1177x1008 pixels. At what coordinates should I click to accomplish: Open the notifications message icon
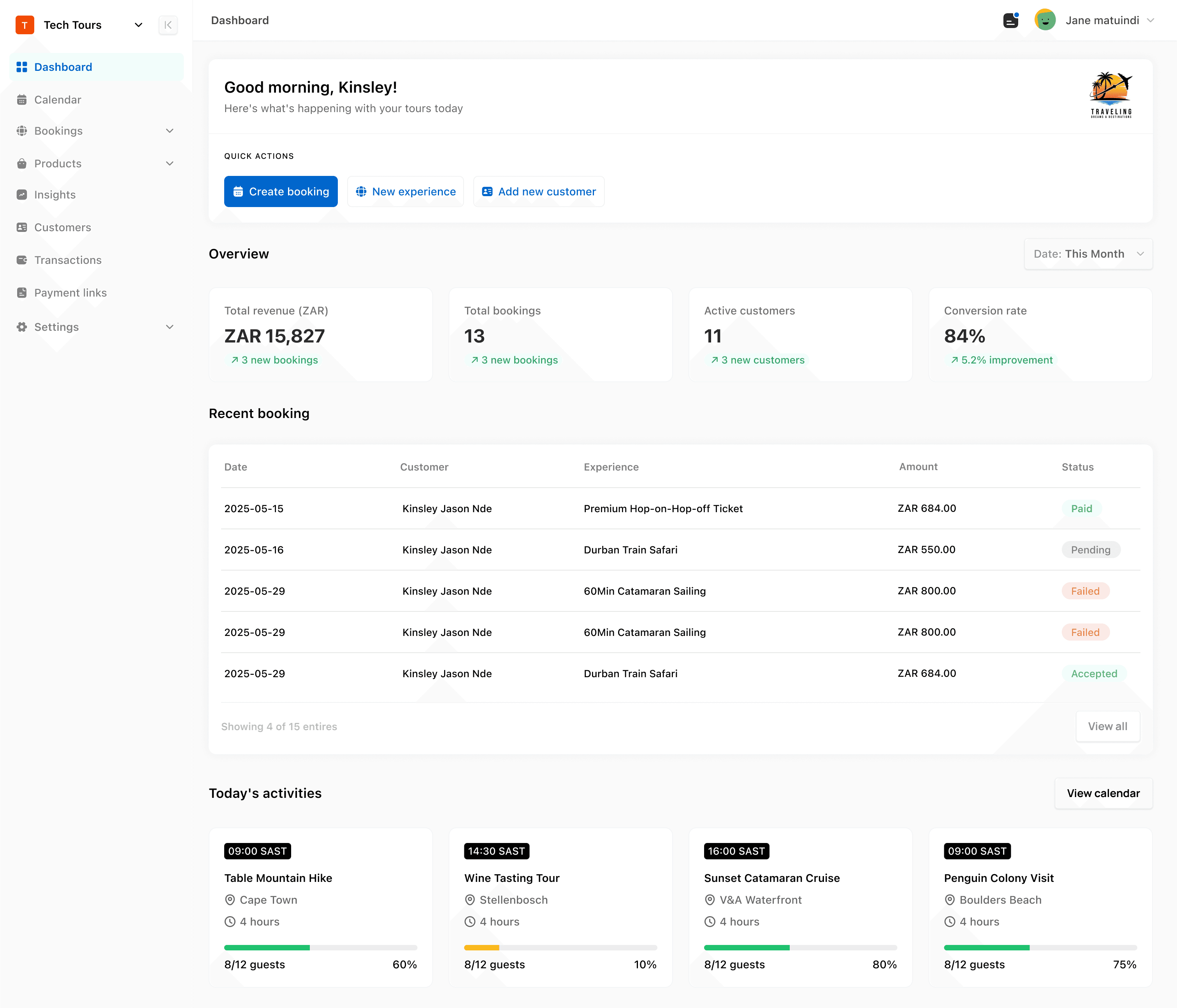point(1010,21)
